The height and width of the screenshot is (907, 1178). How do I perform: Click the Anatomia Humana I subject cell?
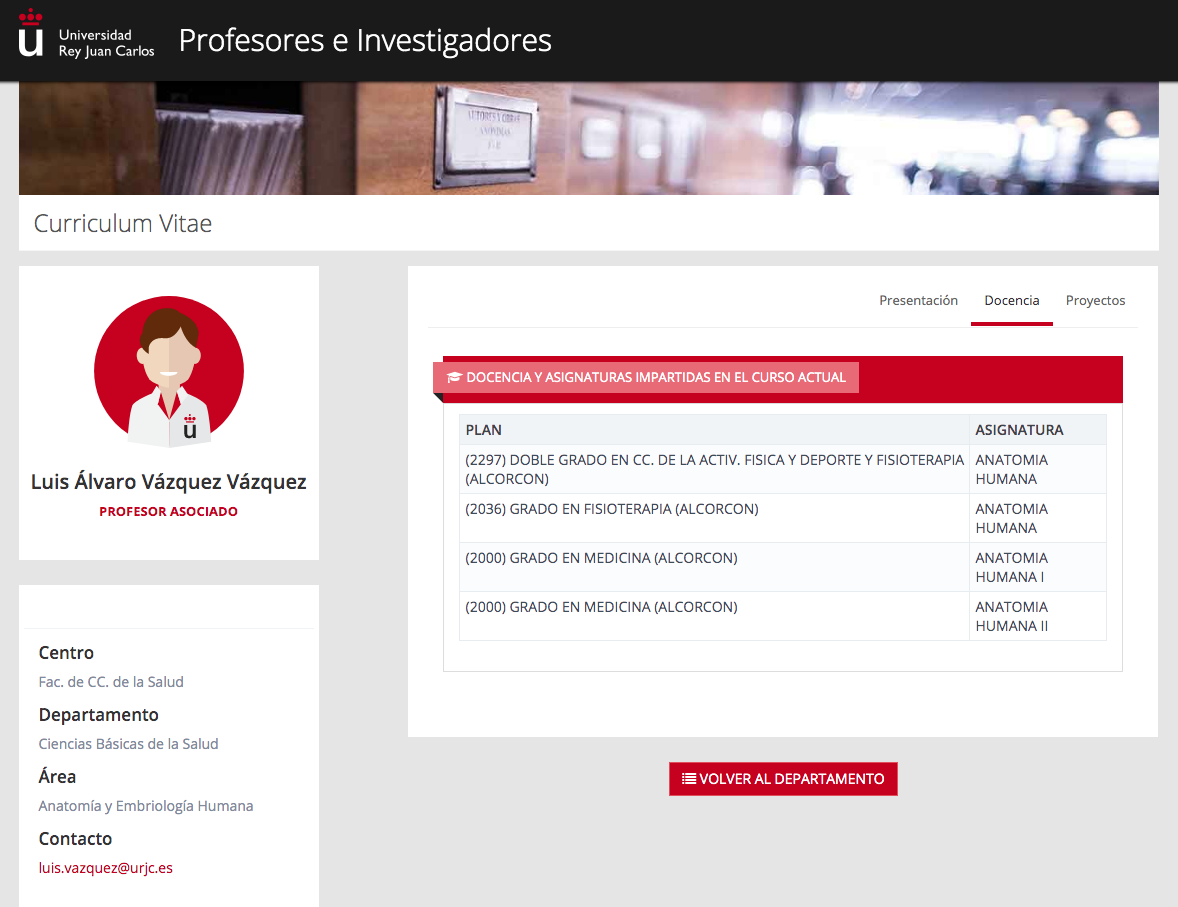tap(1011, 567)
